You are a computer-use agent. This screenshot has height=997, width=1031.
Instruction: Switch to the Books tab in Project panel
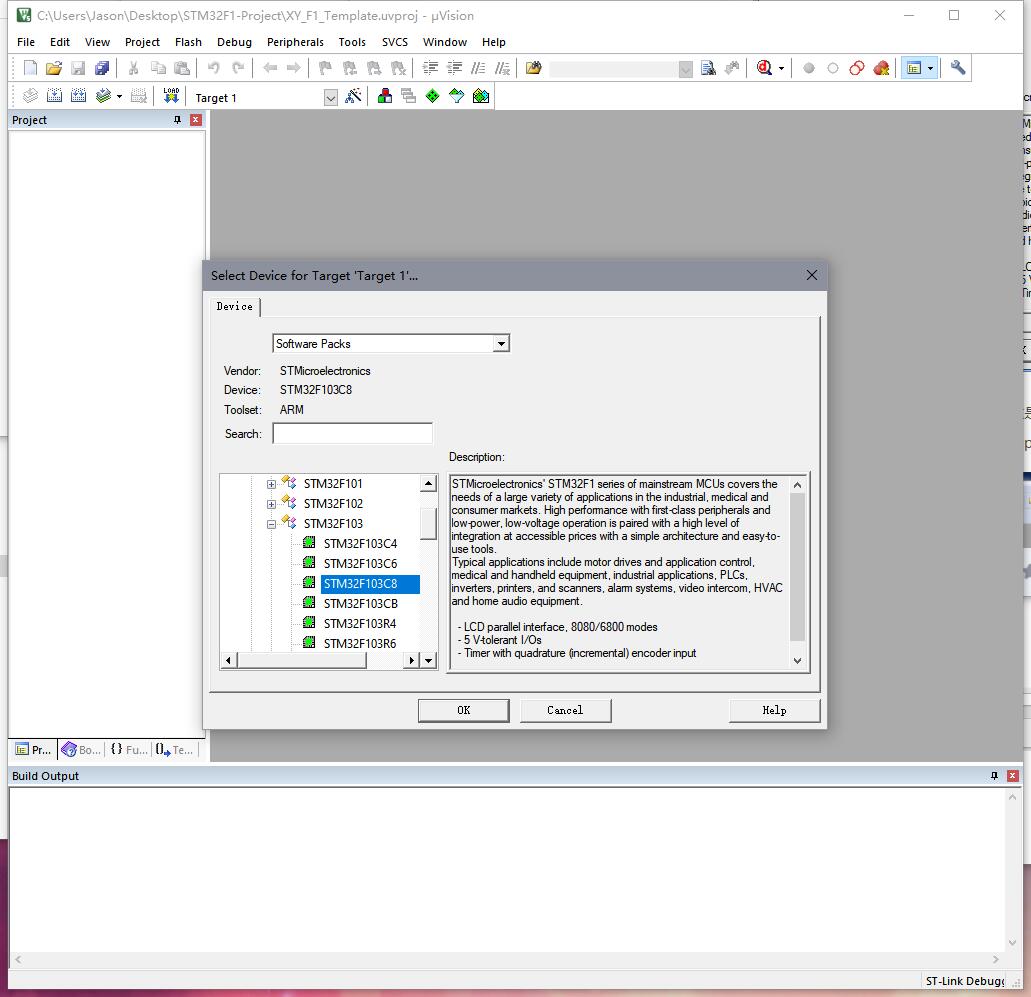(81, 750)
